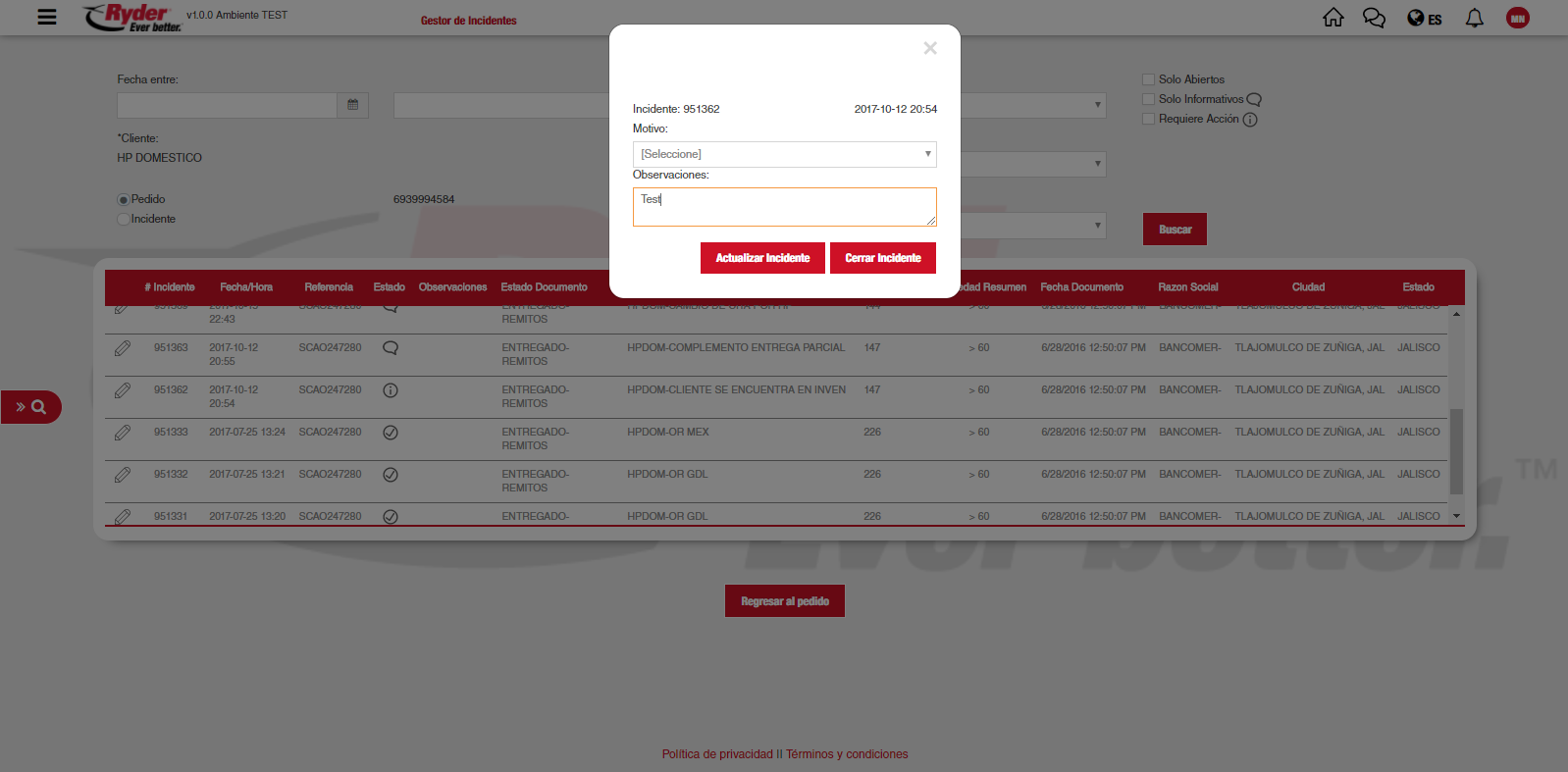Open the notifications bell
This screenshot has width=1568, height=772.
(1474, 18)
